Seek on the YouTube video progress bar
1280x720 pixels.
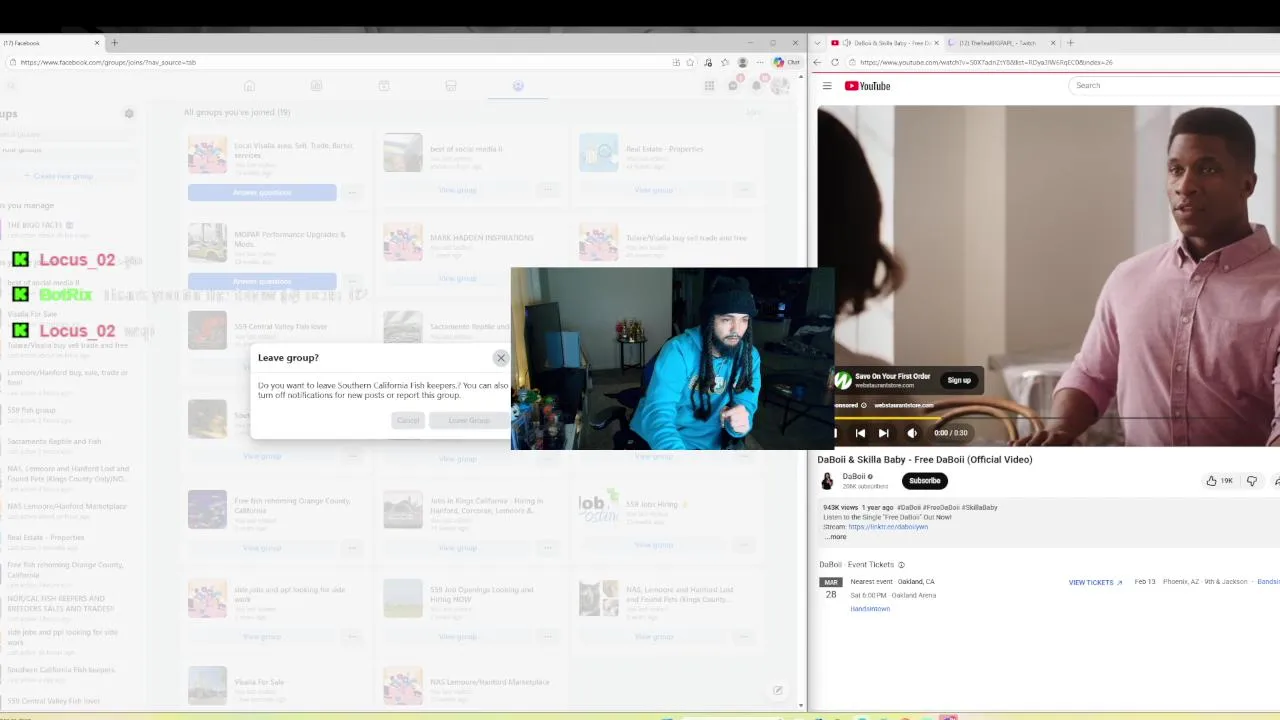point(1056,416)
